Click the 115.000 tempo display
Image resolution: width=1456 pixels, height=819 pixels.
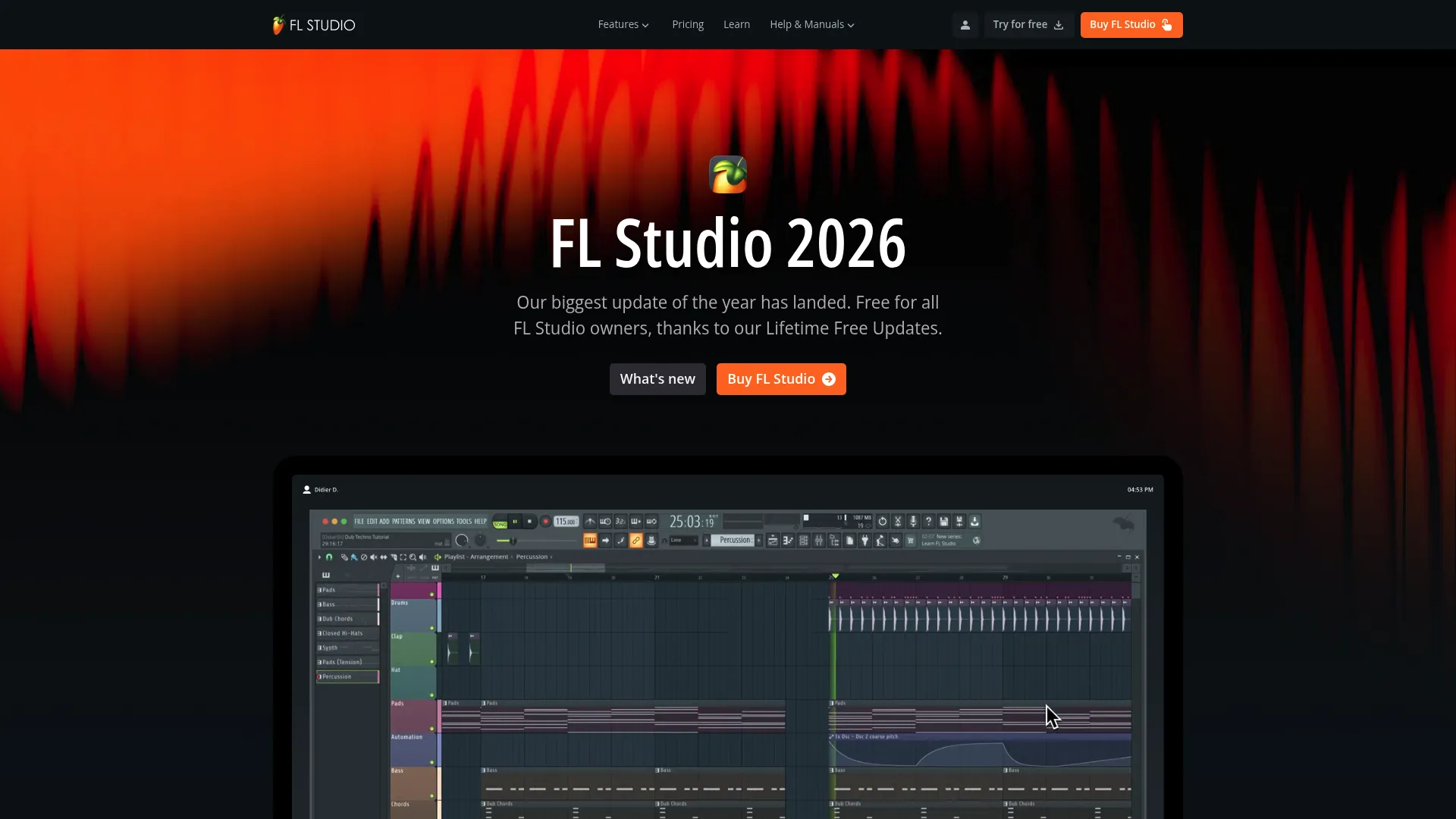[x=566, y=521]
